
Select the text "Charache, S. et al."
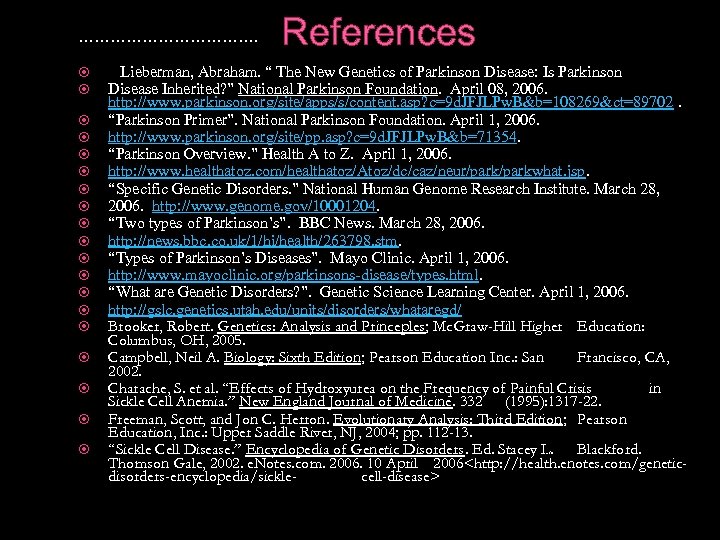point(163,388)
